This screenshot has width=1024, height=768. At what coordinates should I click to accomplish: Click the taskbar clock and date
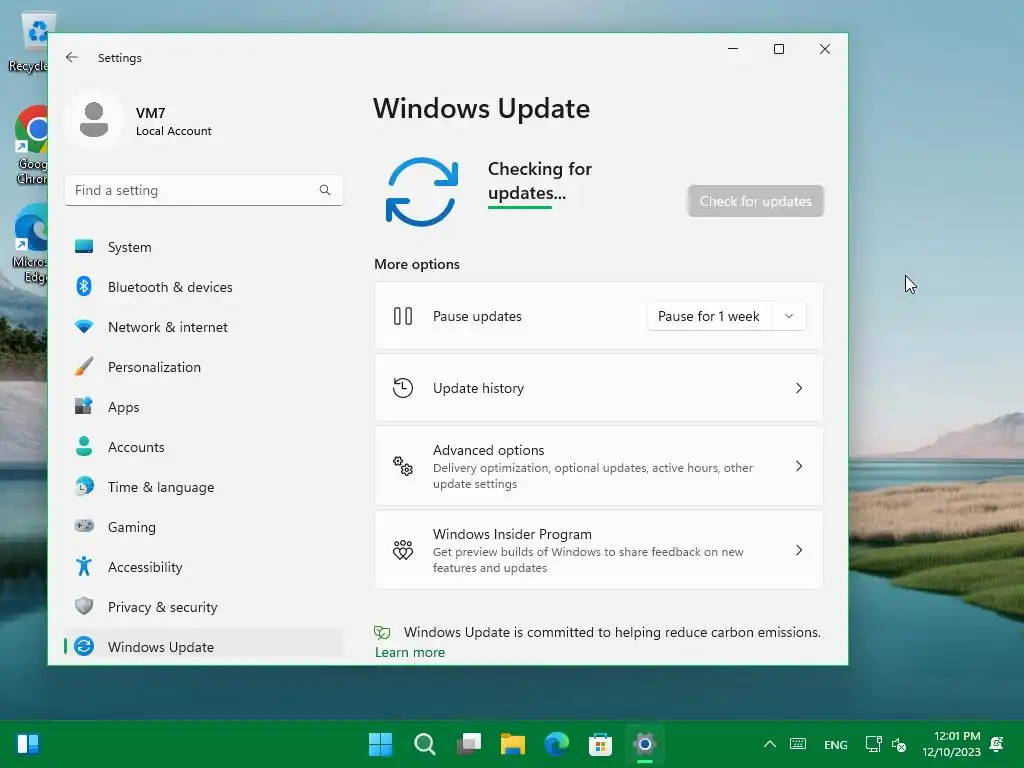(952, 744)
